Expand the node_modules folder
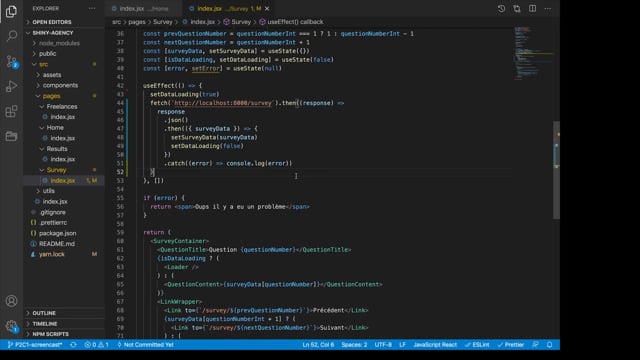The height and width of the screenshot is (360, 640). [x=59, y=43]
